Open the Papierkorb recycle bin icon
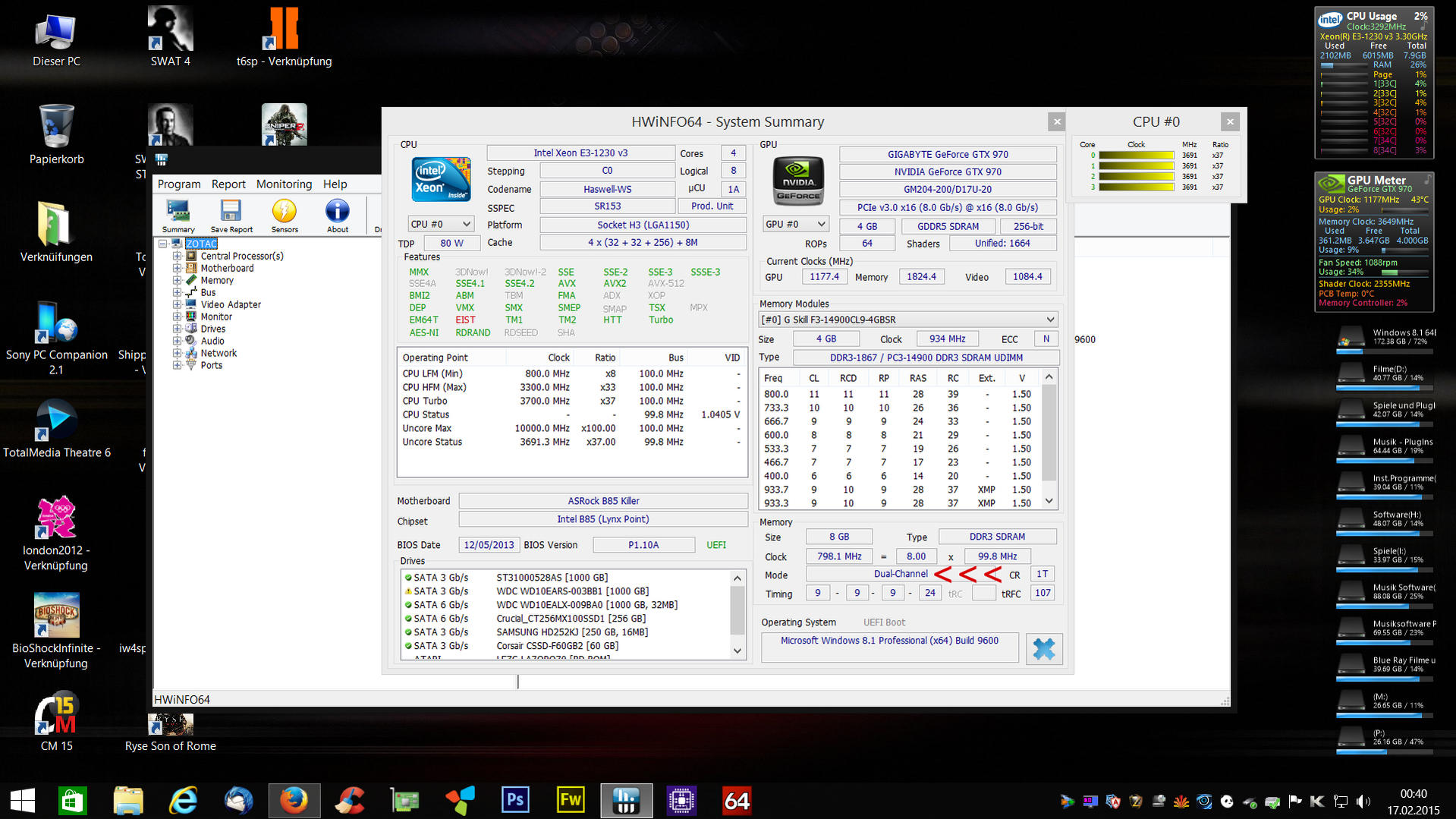 [56, 135]
